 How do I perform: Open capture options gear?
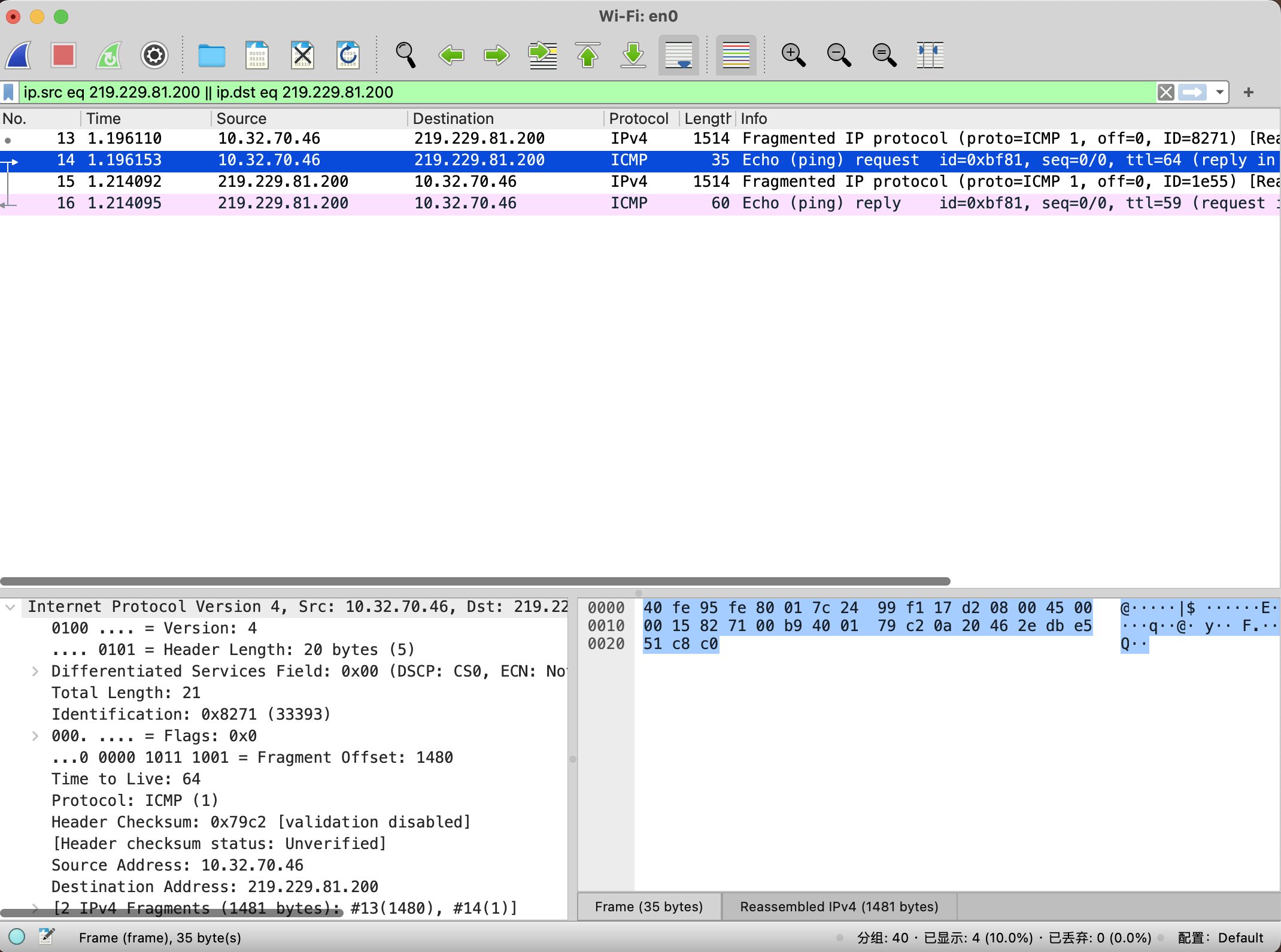(x=154, y=55)
